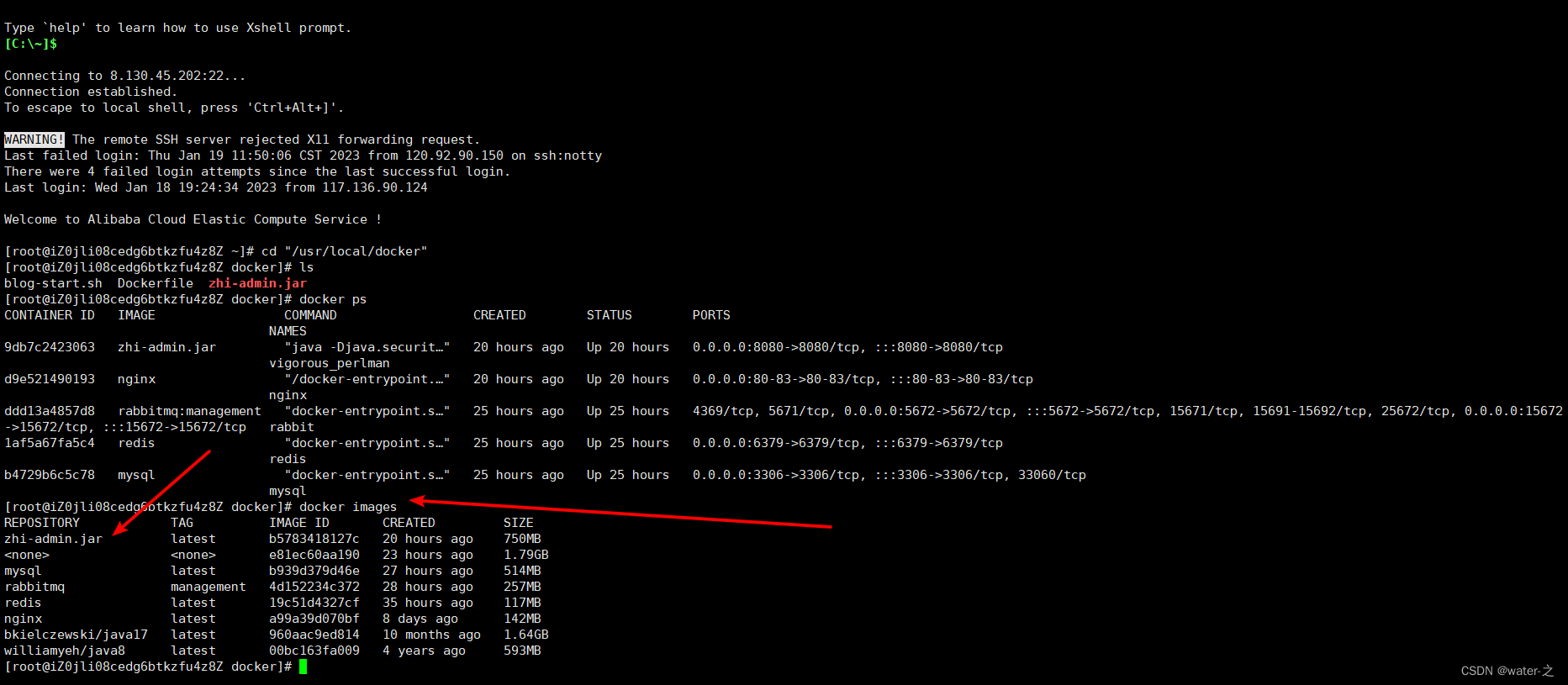Image resolution: width=1568 pixels, height=685 pixels.
Task: Select image ID 'b939d379d46e'
Action: 314,571
